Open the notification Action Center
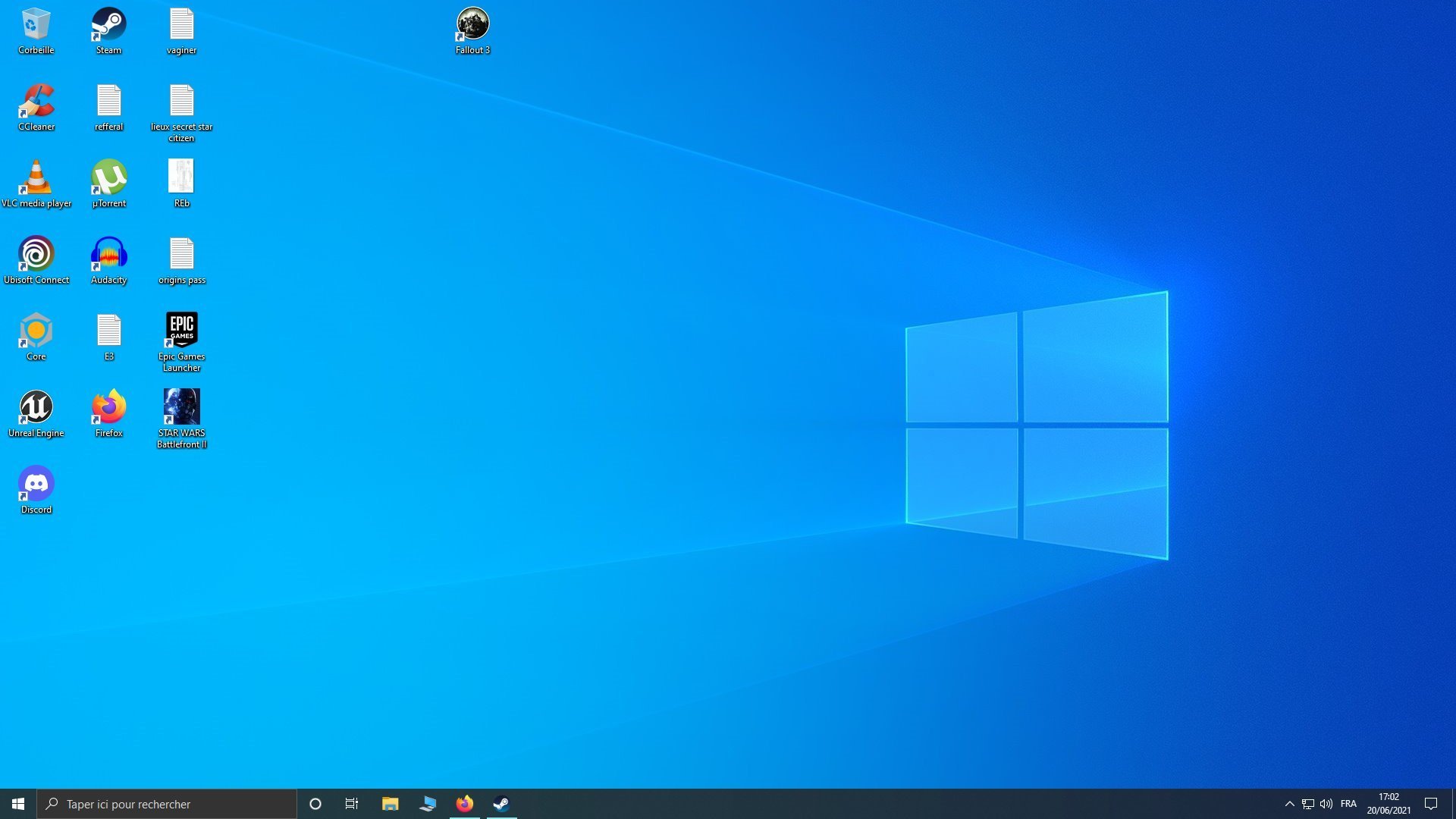 [x=1431, y=804]
